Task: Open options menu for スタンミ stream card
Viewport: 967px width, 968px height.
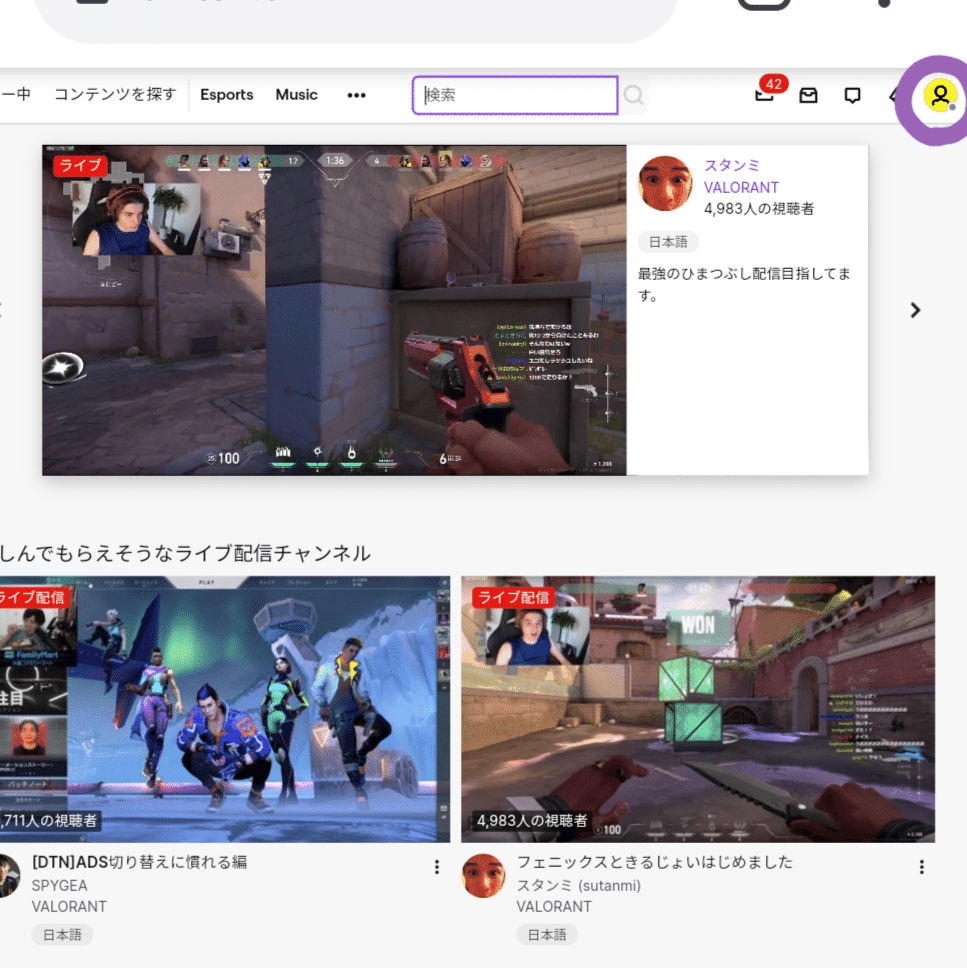Action: pos(921,867)
